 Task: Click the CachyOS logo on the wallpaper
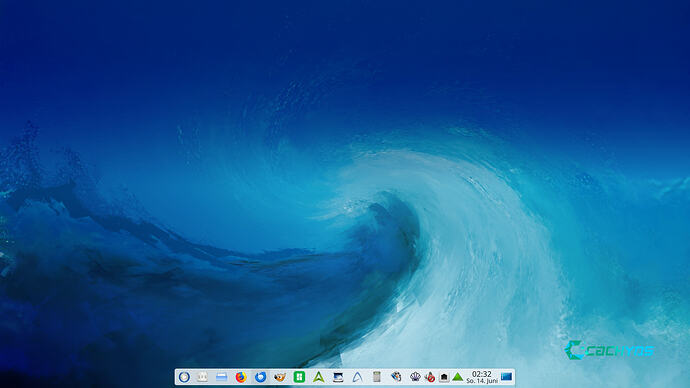point(609,350)
